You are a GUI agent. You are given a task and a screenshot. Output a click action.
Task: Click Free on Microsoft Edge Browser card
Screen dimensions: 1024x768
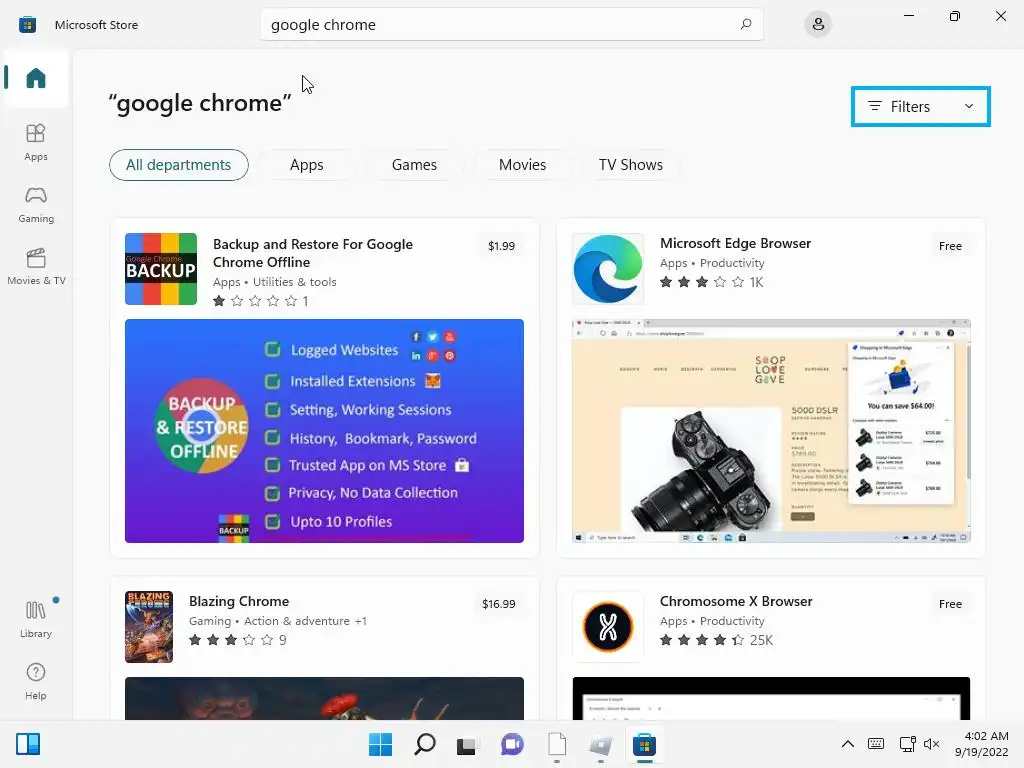coord(950,246)
